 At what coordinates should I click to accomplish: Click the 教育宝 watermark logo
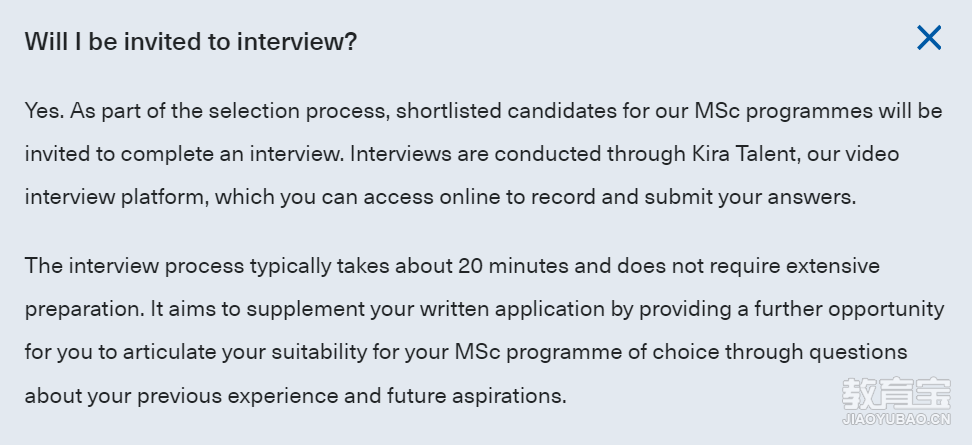point(896,393)
